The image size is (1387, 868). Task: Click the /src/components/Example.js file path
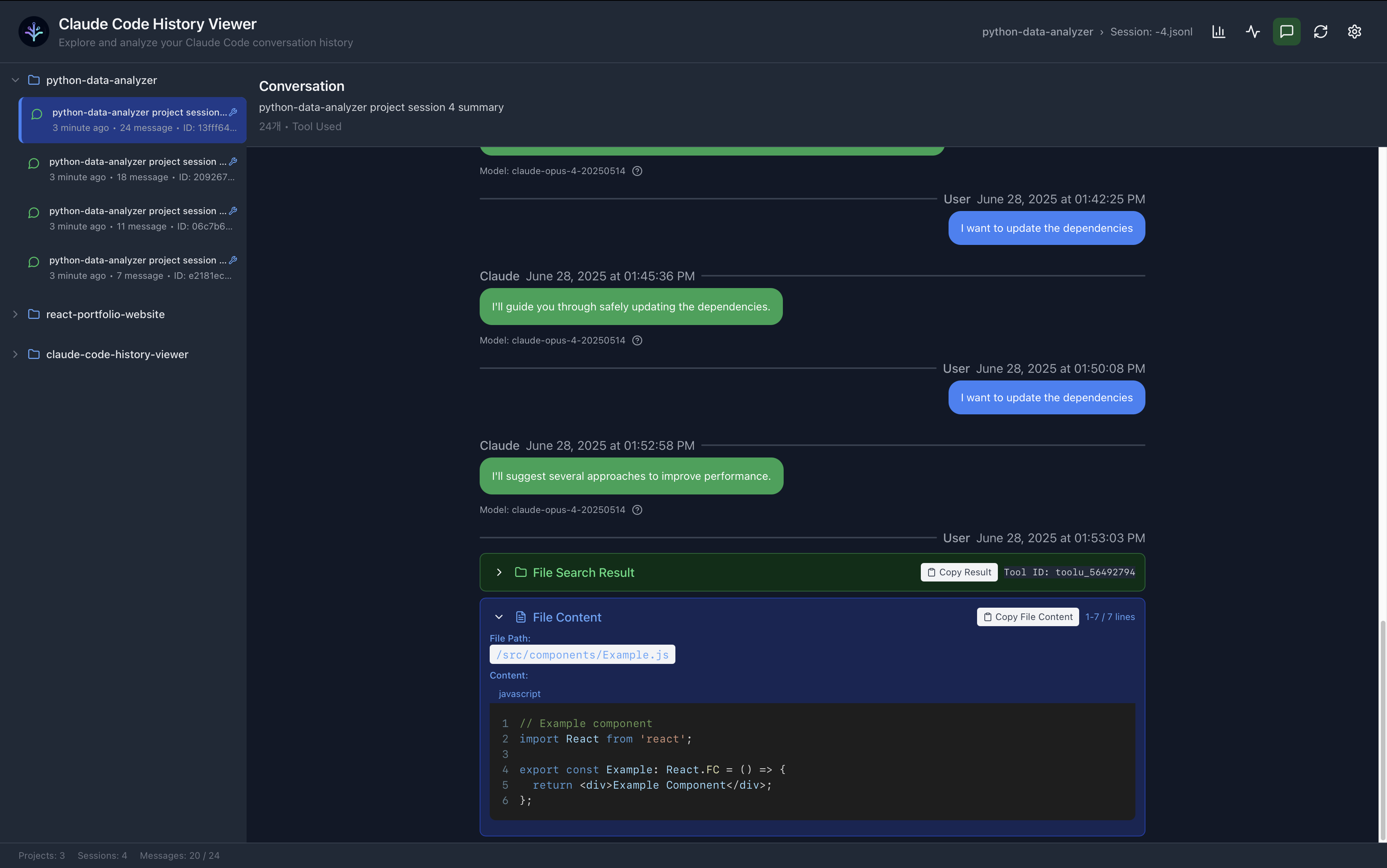583,654
